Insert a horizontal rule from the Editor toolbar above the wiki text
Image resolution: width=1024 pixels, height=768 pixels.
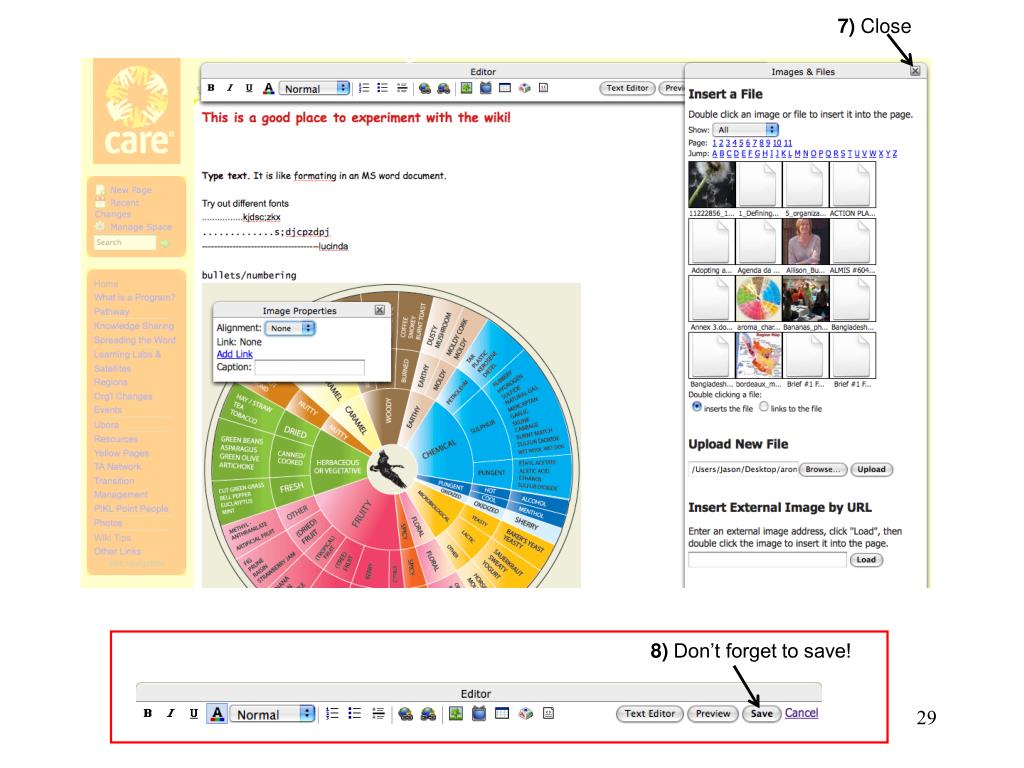click(x=402, y=88)
